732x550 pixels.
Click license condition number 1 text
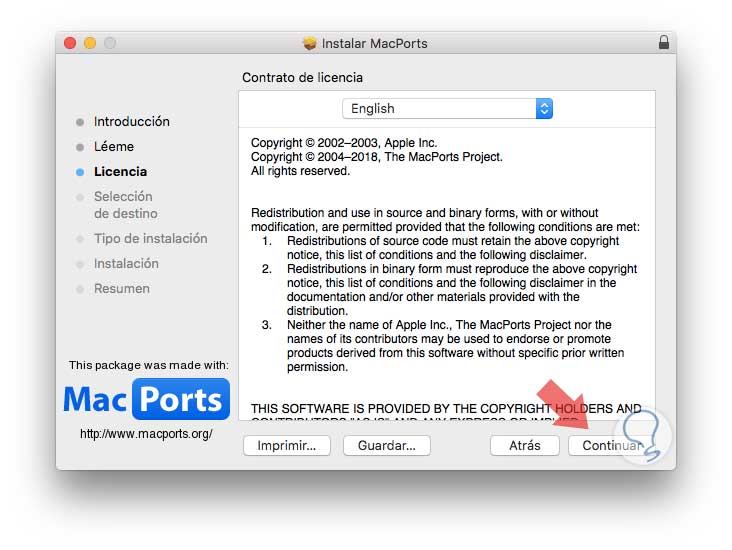[453, 248]
